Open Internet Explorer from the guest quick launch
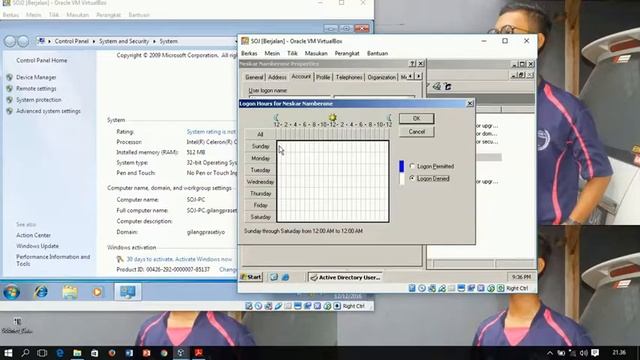Screen dimensions: 640x360 click(x=285, y=277)
